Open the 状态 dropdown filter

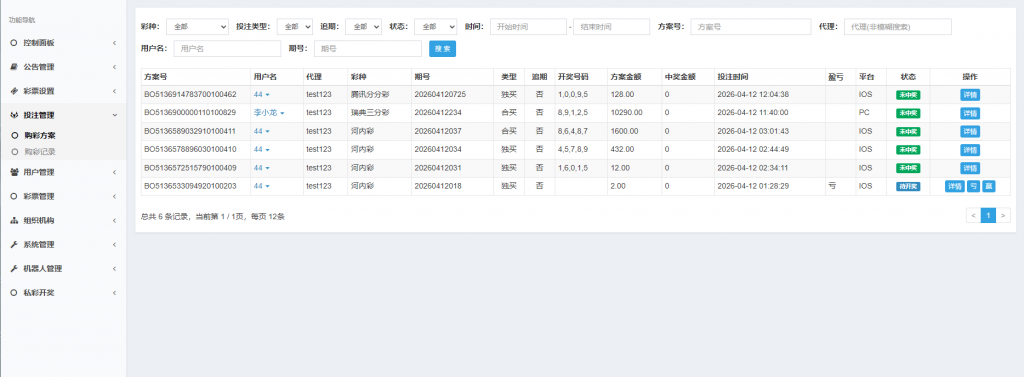coord(436,26)
